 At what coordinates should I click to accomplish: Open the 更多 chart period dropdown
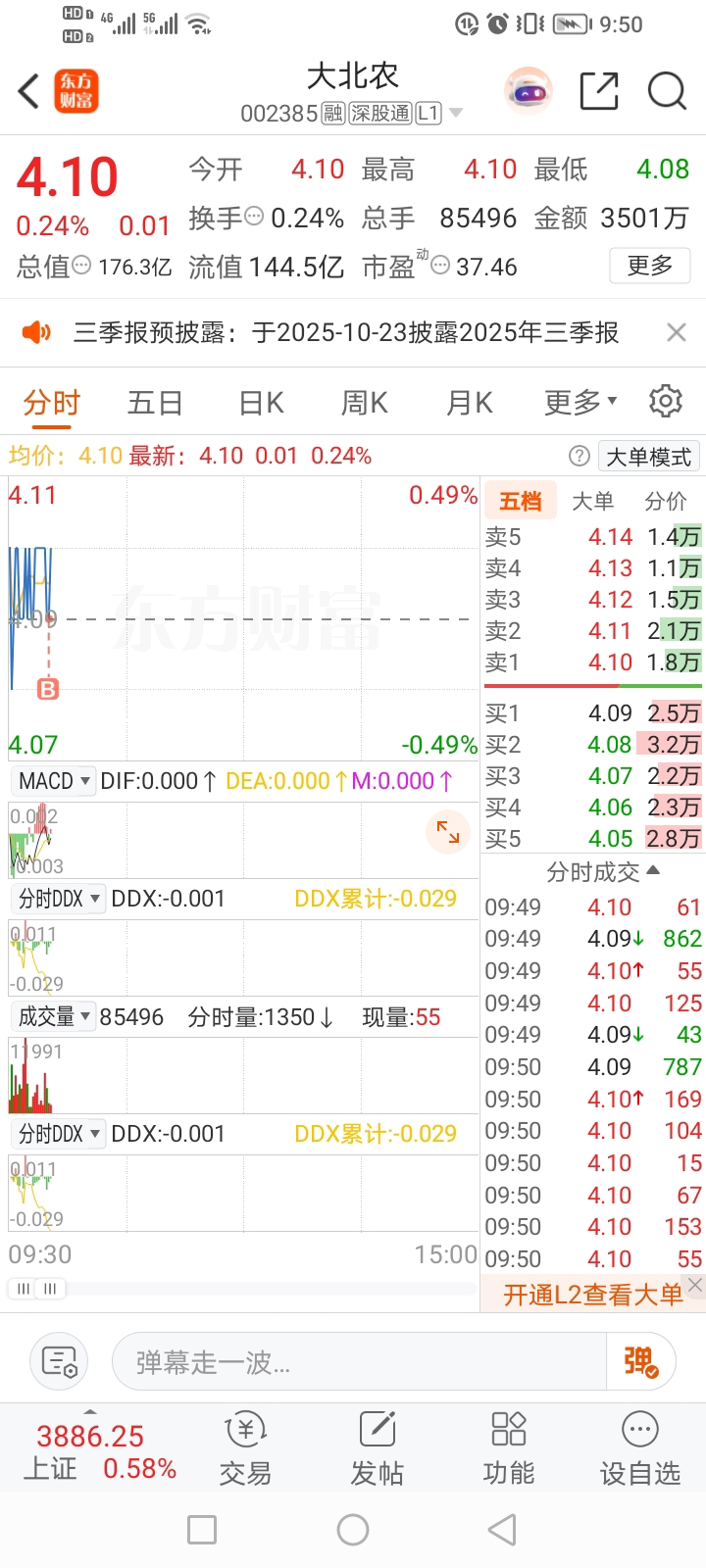(x=580, y=402)
